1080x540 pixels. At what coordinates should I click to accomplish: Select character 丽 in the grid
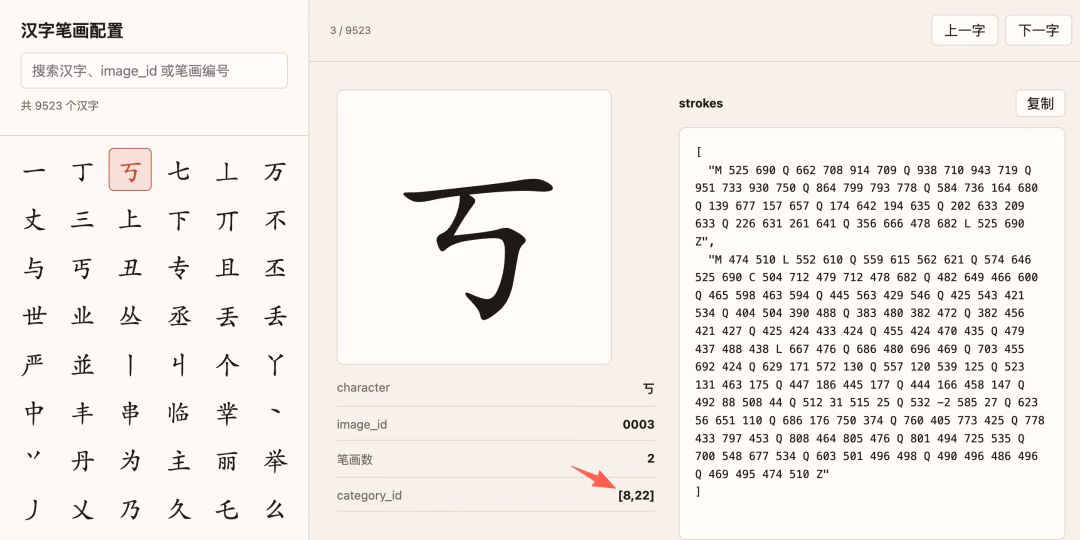click(227, 461)
